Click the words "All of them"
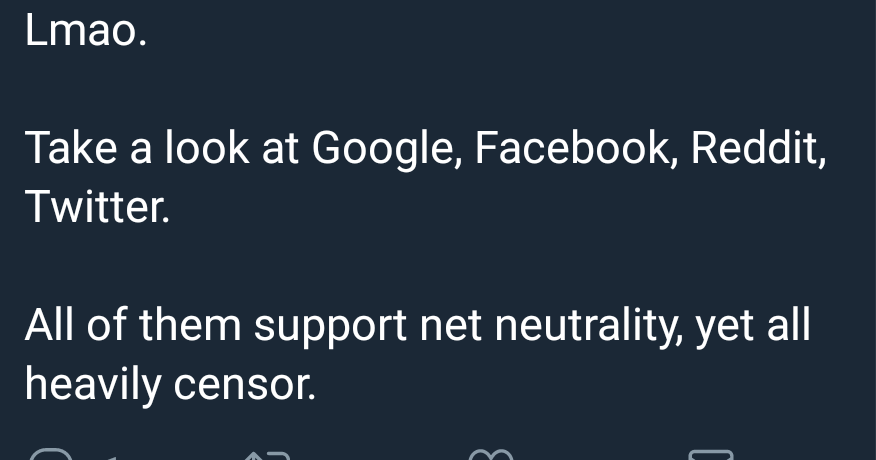Screen dimensions: 876x460 pos(133,325)
